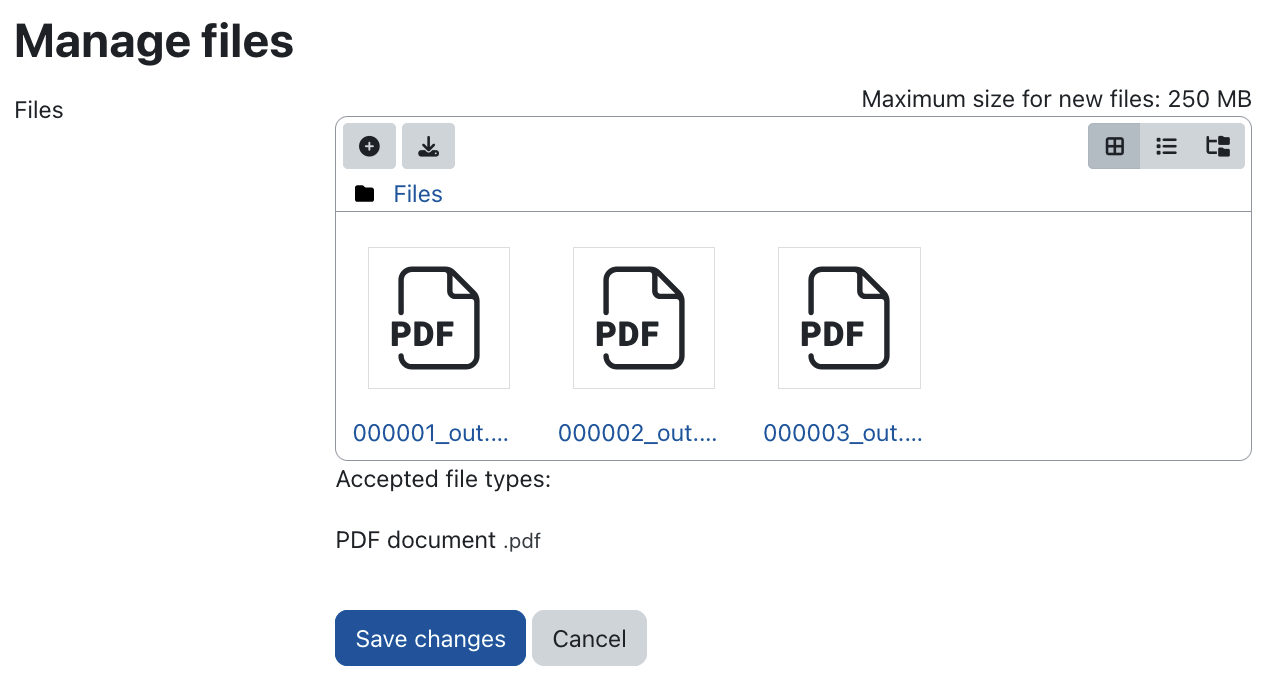Switch to the icon grid view
The height and width of the screenshot is (690, 1280).
1114,146
